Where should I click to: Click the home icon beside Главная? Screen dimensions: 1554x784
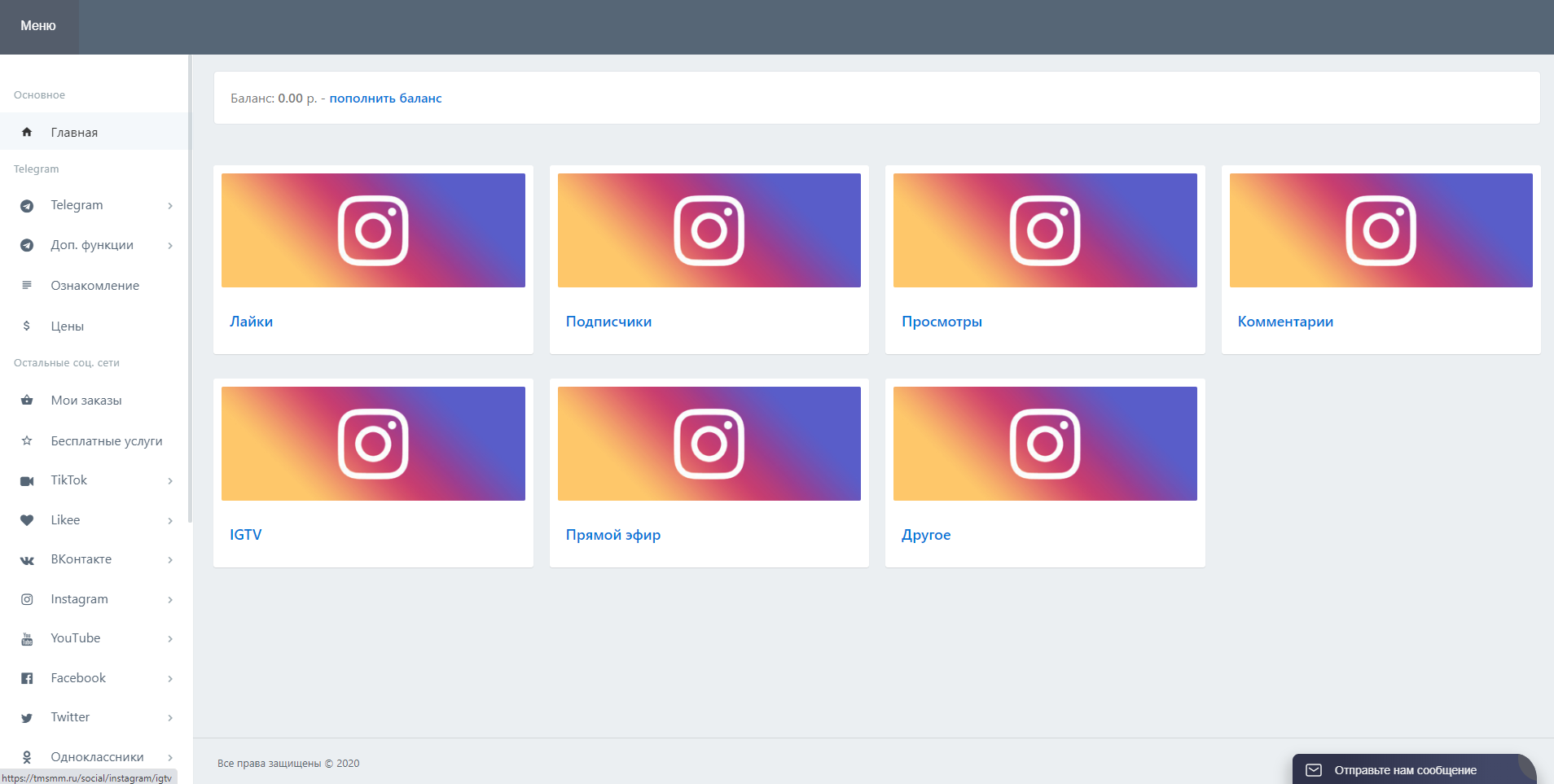[27, 132]
